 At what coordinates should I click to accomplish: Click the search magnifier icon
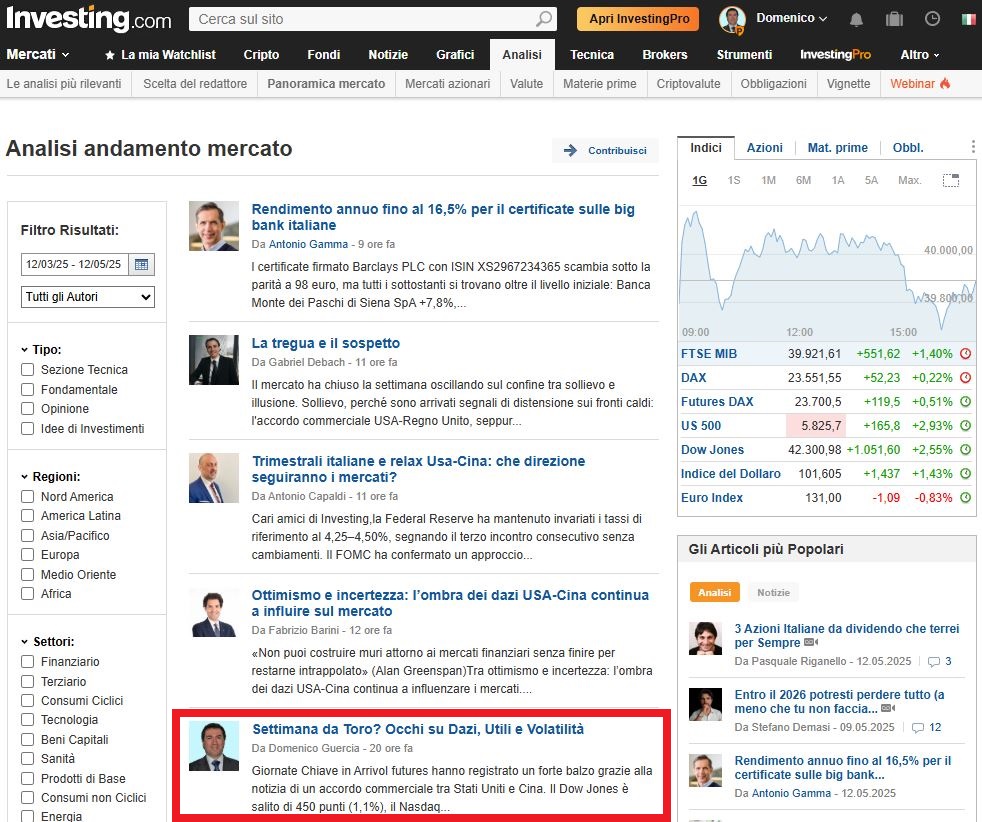[x=544, y=19]
